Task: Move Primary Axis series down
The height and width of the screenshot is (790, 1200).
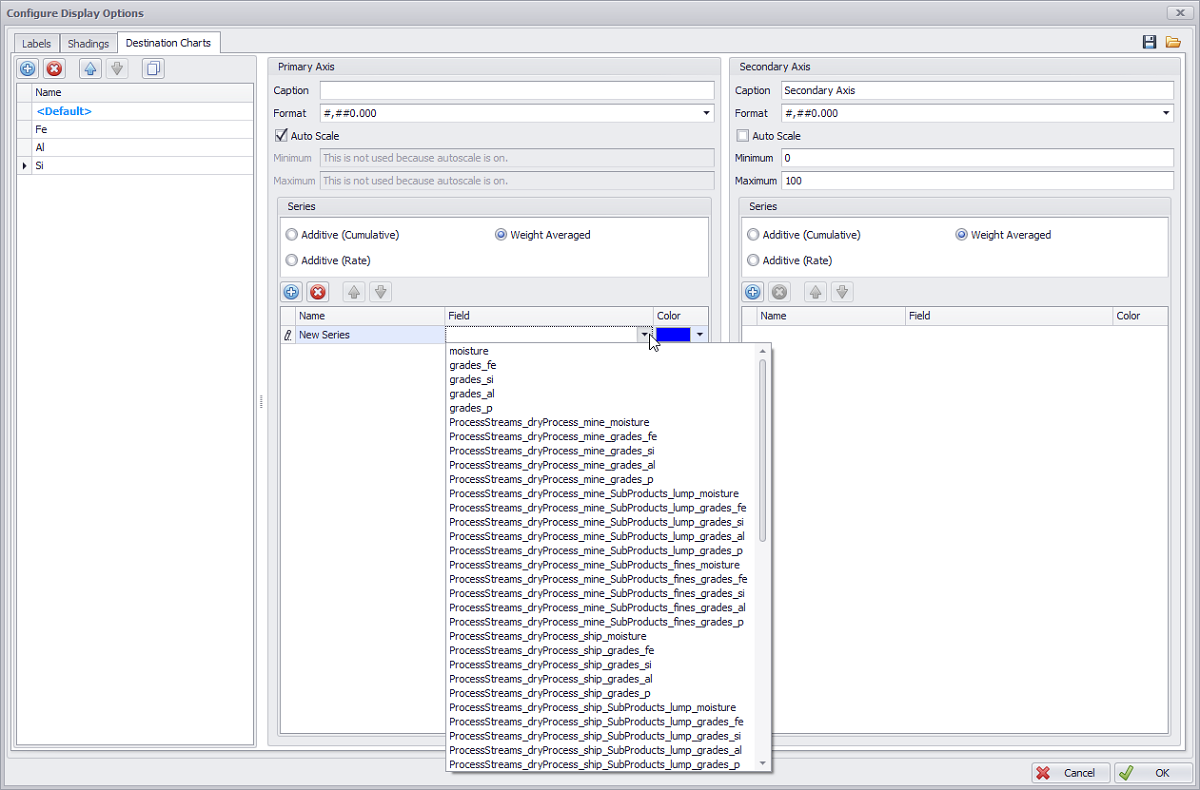Action: [380, 292]
